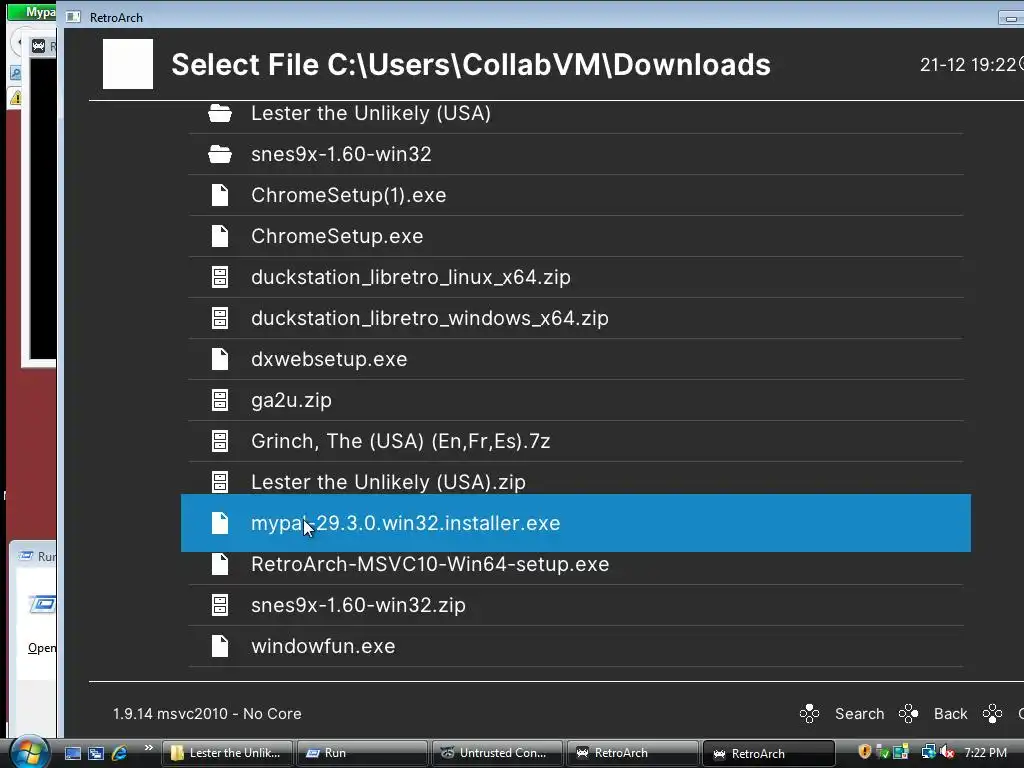
Task: Click the security shield tray icon
Action: pyautogui.click(x=865, y=752)
